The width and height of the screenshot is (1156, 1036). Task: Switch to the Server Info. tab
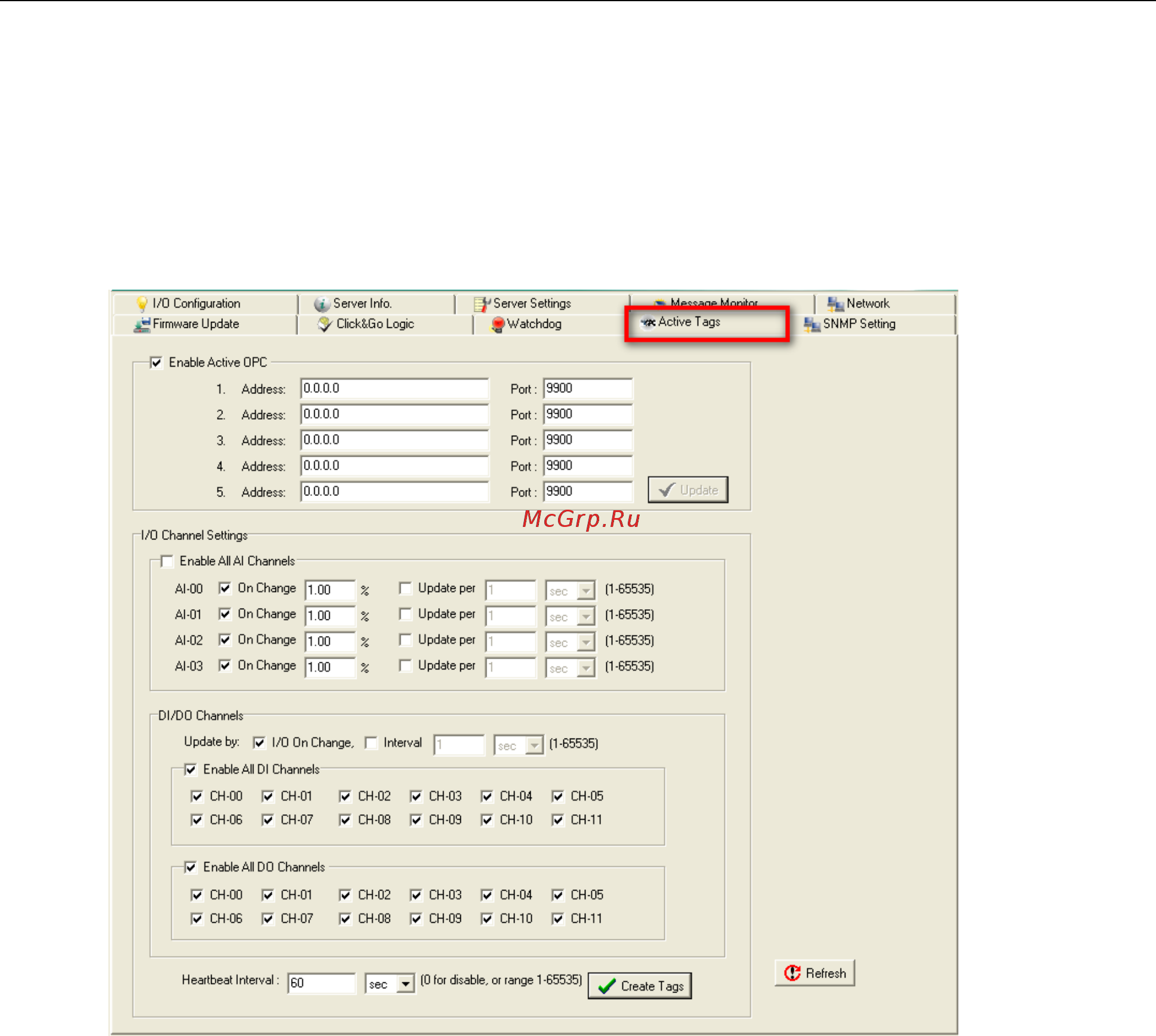click(x=377, y=304)
